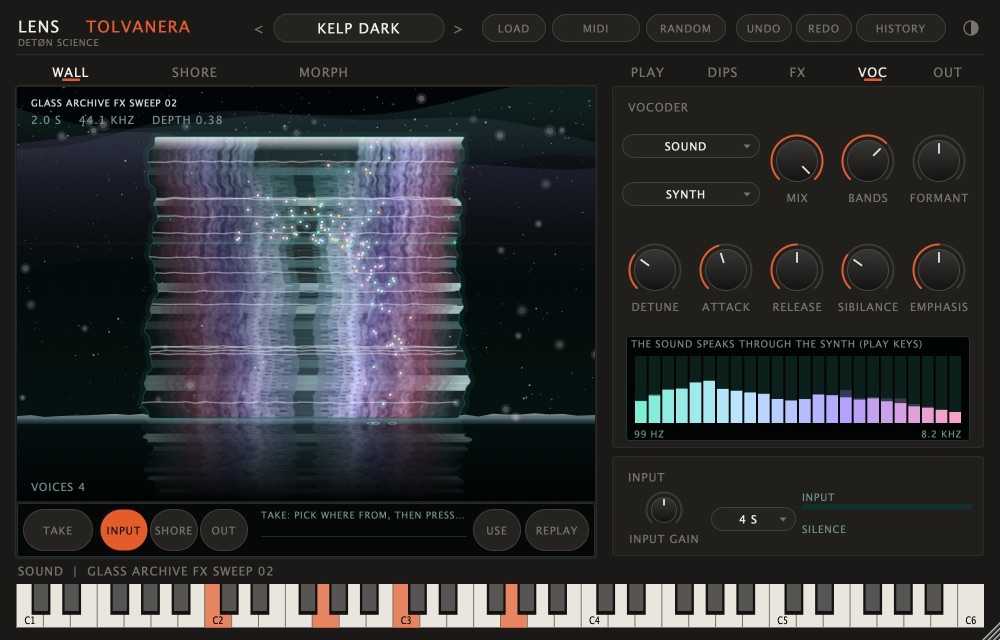Switch to the MORPH tab
1000x640 pixels.
[323, 72]
